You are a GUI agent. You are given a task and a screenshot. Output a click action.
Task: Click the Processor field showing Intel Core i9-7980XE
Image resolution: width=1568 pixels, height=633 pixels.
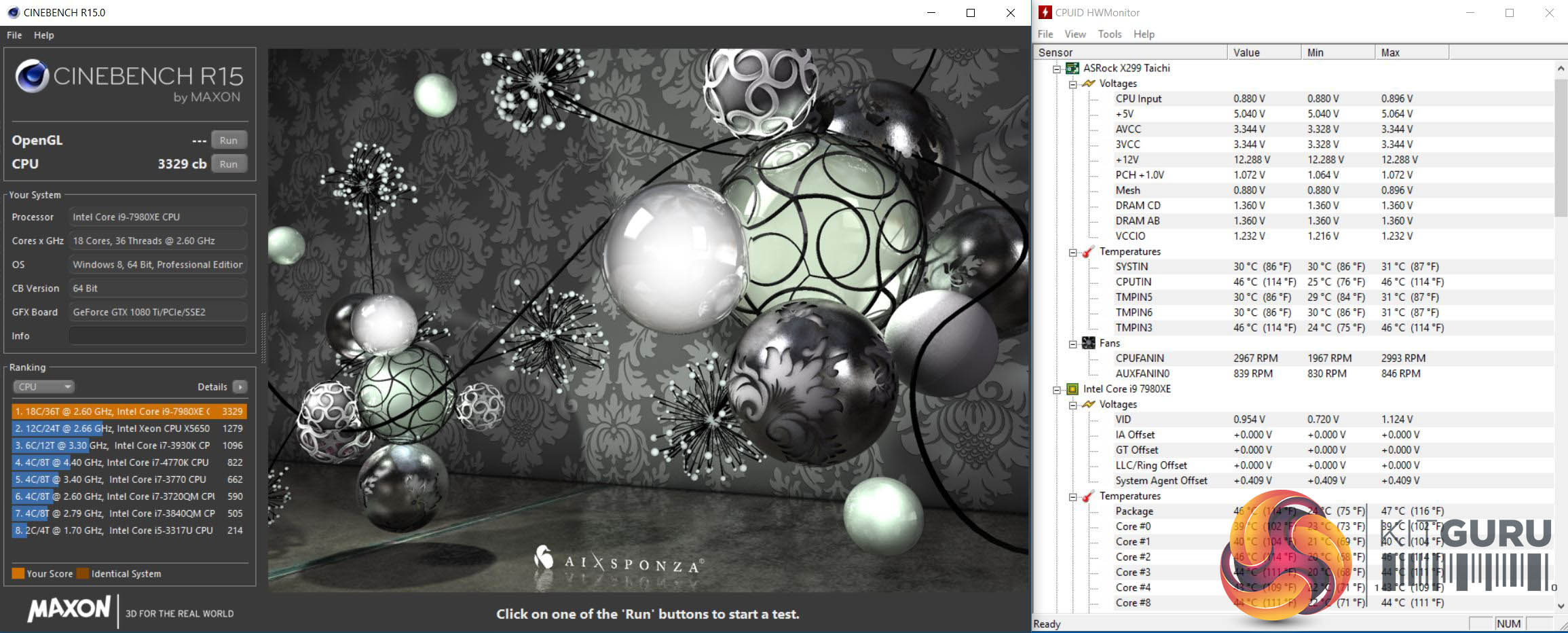click(x=157, y=217)
